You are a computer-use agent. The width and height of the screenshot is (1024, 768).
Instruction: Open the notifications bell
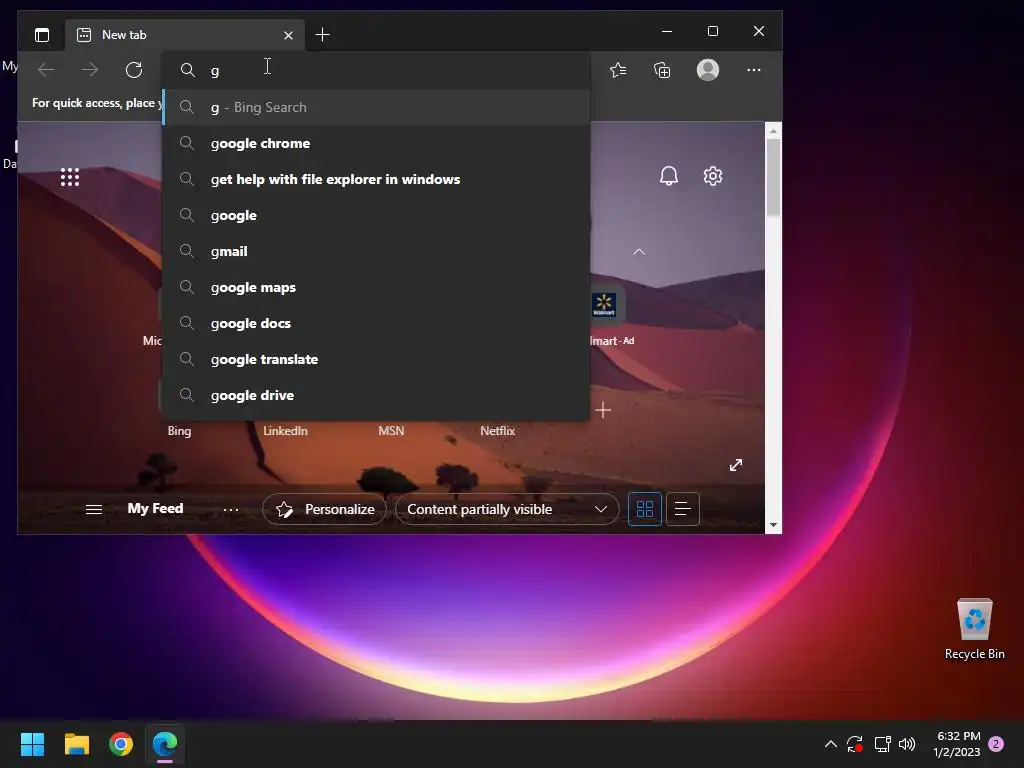[668, 176]
